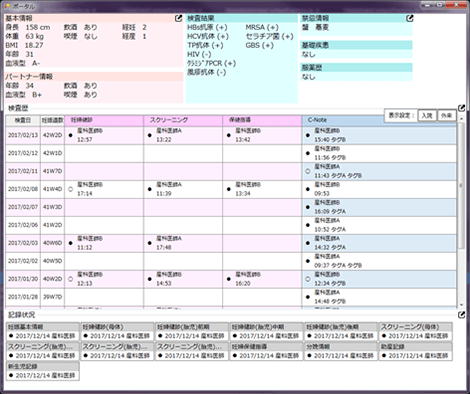Select the 妊婦健診 column header
The width and height of the screenshot is (470, 394).
coord(104,120)
